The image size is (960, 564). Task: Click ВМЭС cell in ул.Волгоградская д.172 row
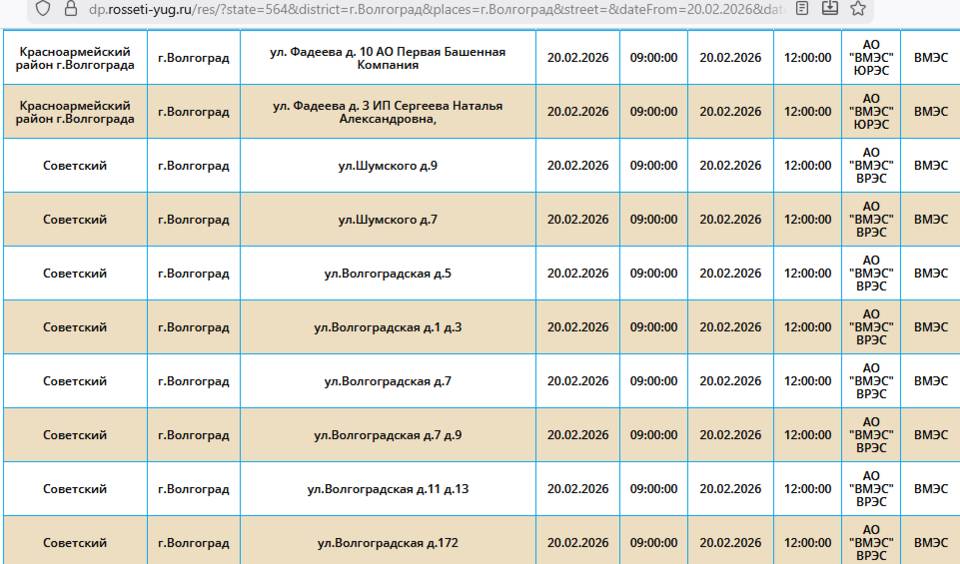click(930, 543)
